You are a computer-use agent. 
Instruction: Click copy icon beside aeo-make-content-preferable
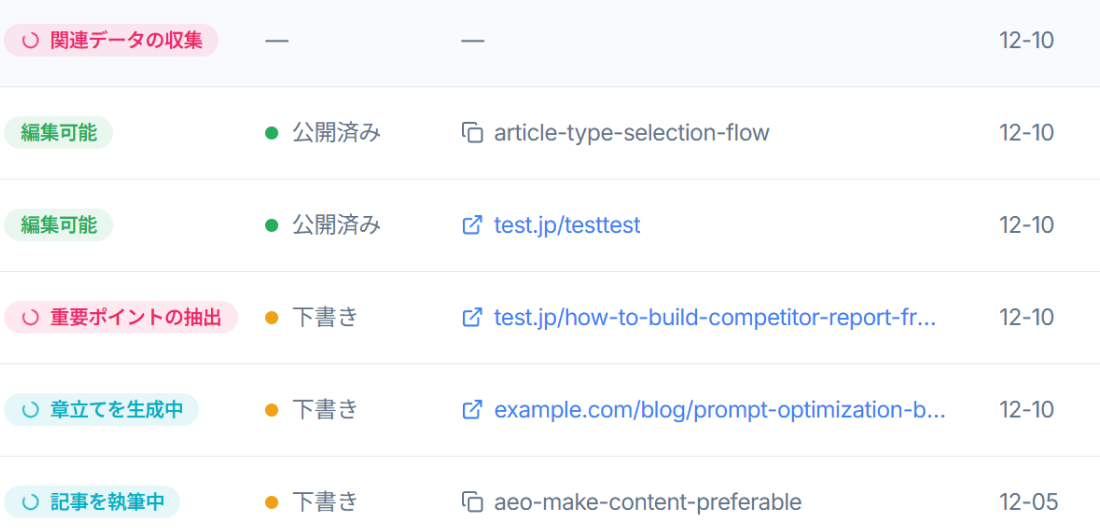472,502
